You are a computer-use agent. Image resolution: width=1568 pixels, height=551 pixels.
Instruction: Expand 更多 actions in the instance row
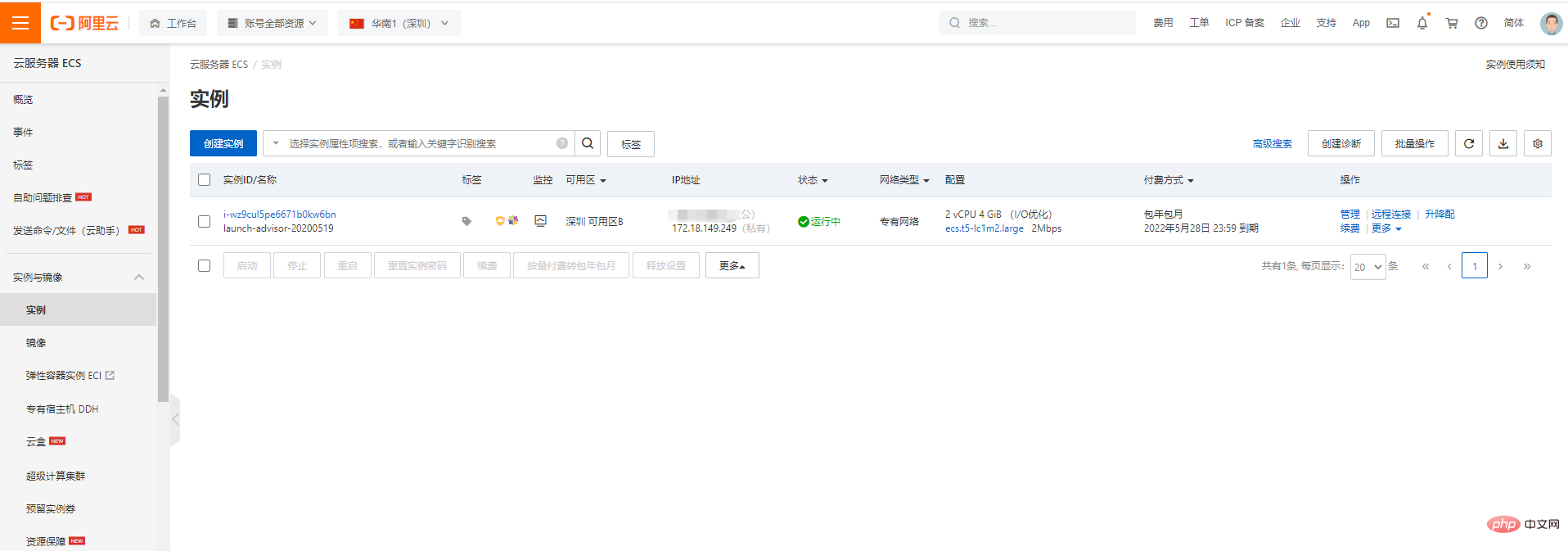1386,228
